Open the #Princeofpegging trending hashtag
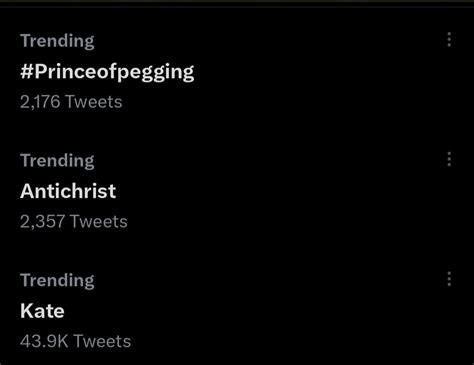Screen dimensions: 474x365 (x=107, y=72)
